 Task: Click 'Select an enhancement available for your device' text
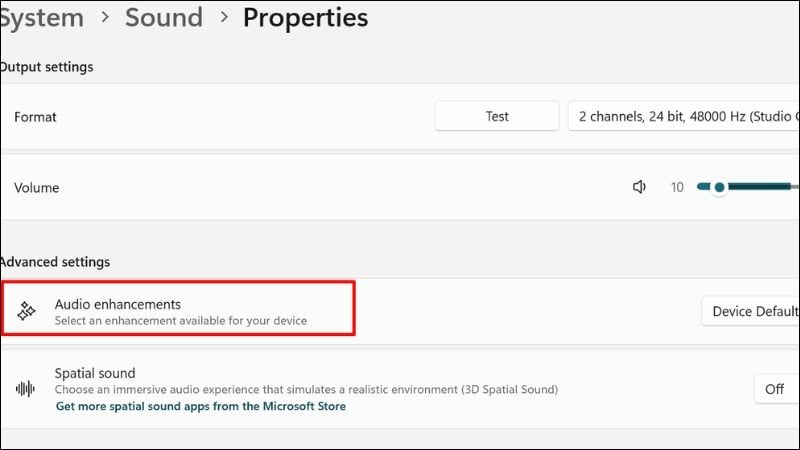pos(181,320)
